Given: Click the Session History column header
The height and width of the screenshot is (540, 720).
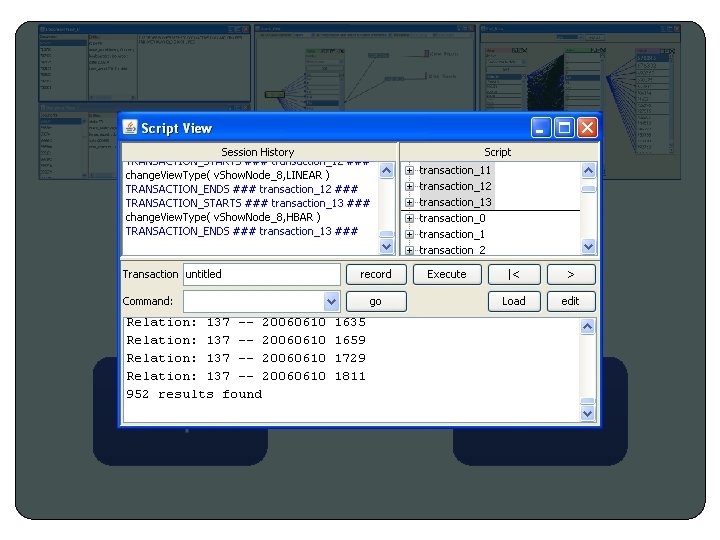Looking at the screenshot, I should click(x=259, y=152).
